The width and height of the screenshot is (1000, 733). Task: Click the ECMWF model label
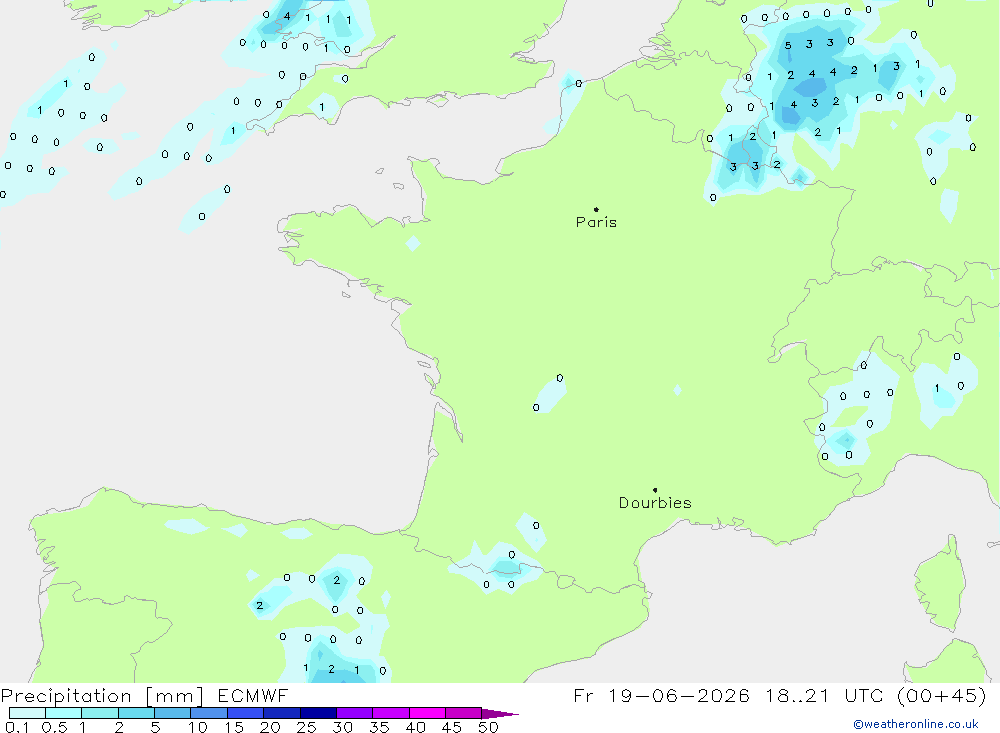pyautogui.click(x=253, y=695)
